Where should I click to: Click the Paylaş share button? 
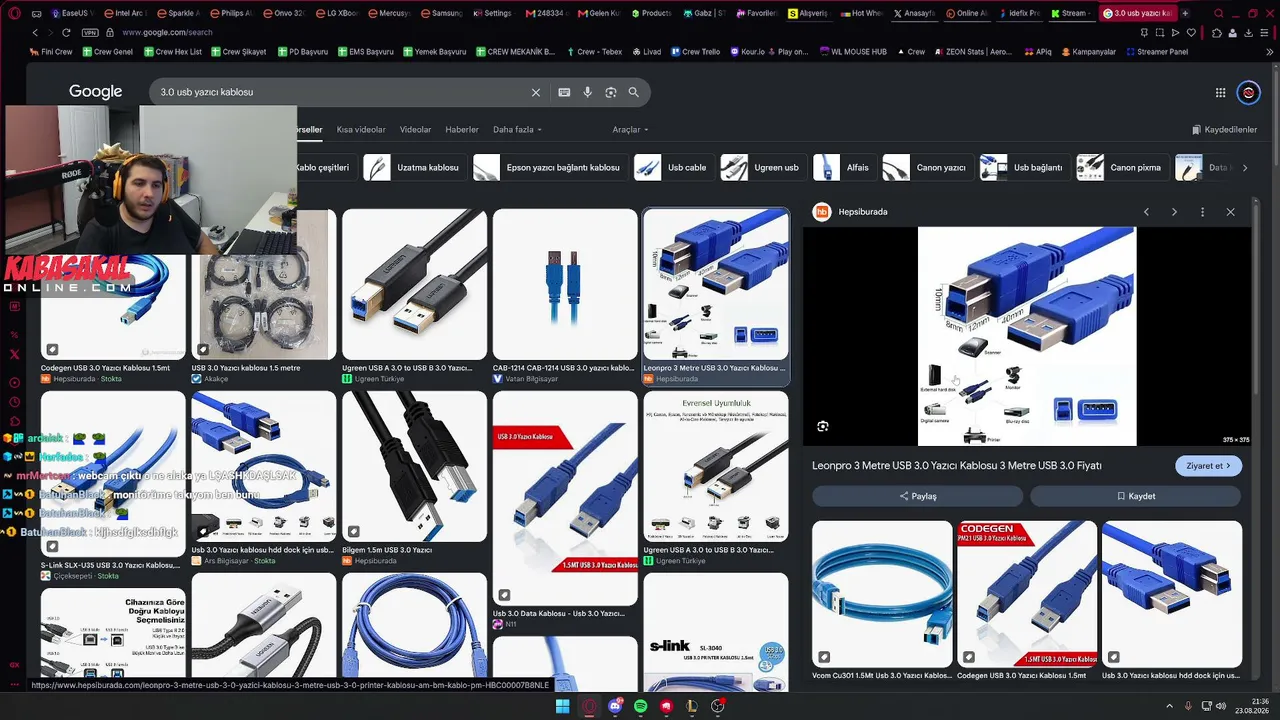[x=917, y=496]
